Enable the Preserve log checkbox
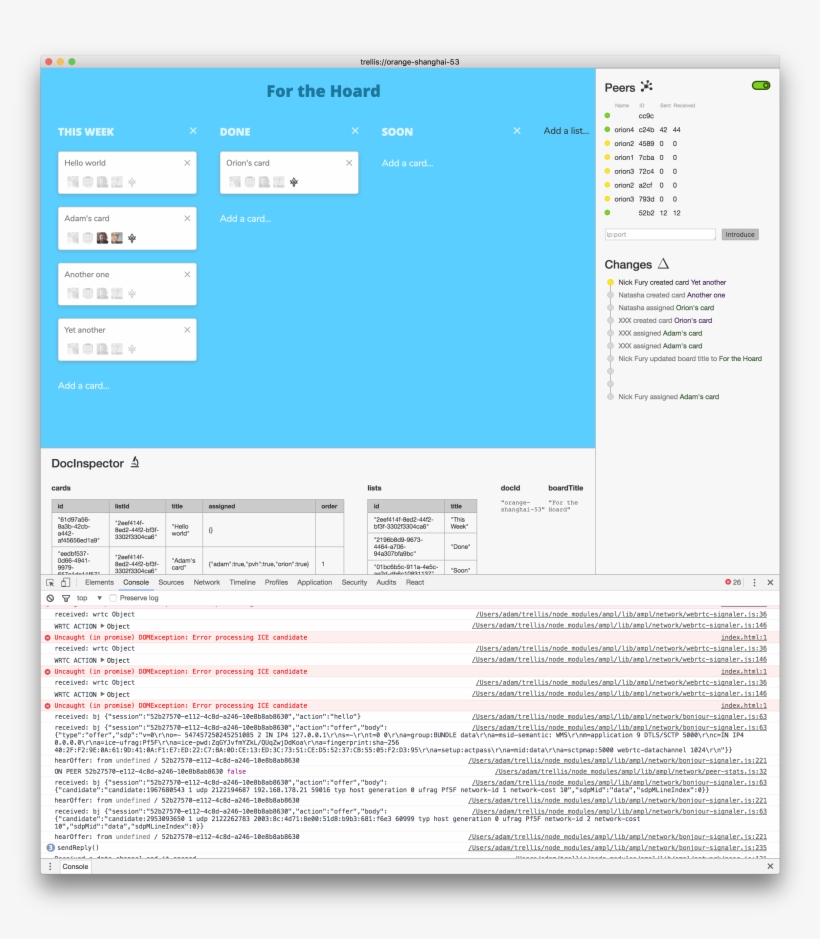 coord(113,596)
